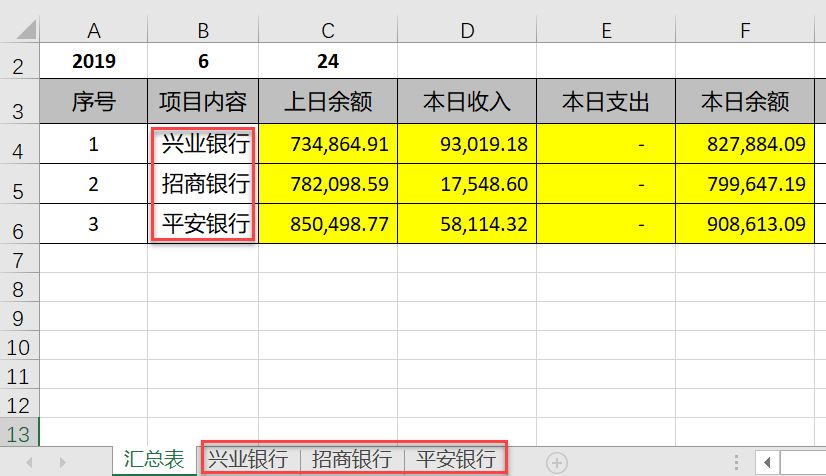This screenshot has width=826, height=476.
Task: Select column B header
Action: pyautogui.click(x=203, y=31)
